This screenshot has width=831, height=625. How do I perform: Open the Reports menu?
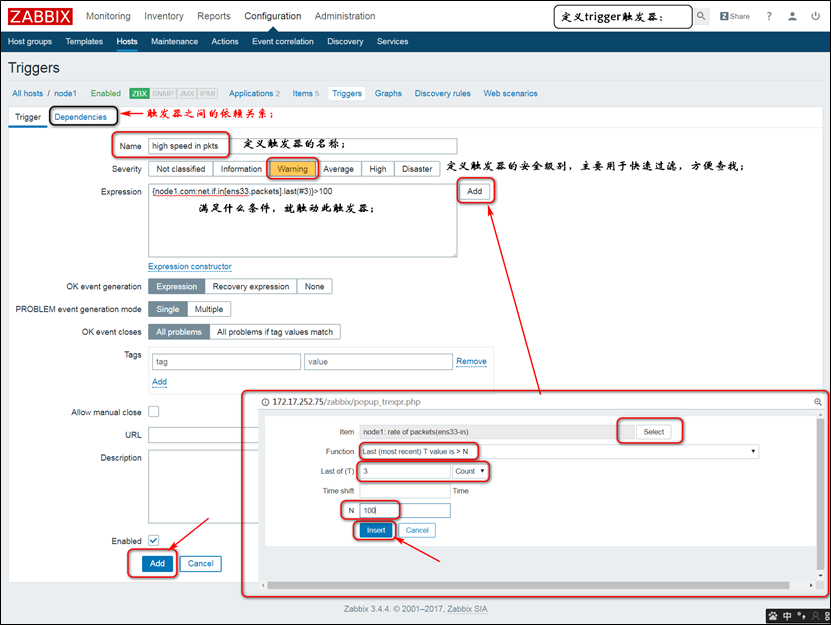tap(214, 16)
